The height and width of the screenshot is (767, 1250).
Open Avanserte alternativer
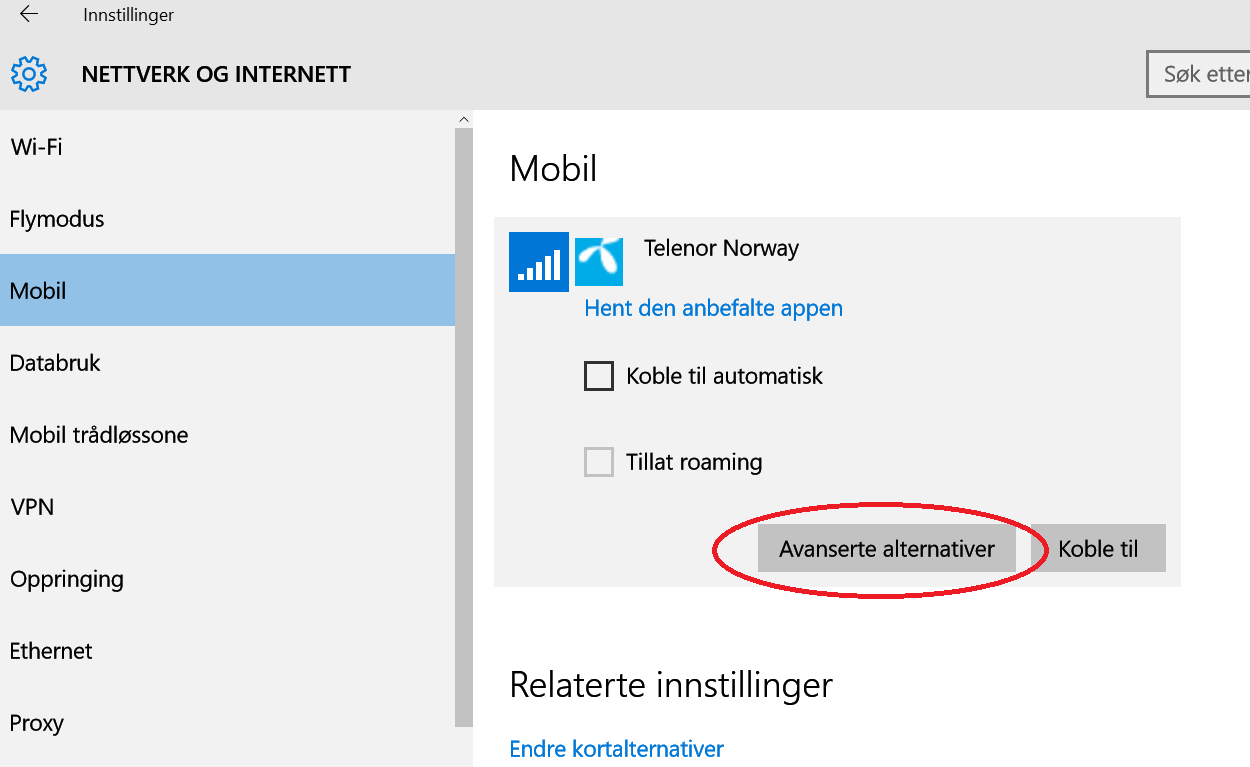[887, 548]
